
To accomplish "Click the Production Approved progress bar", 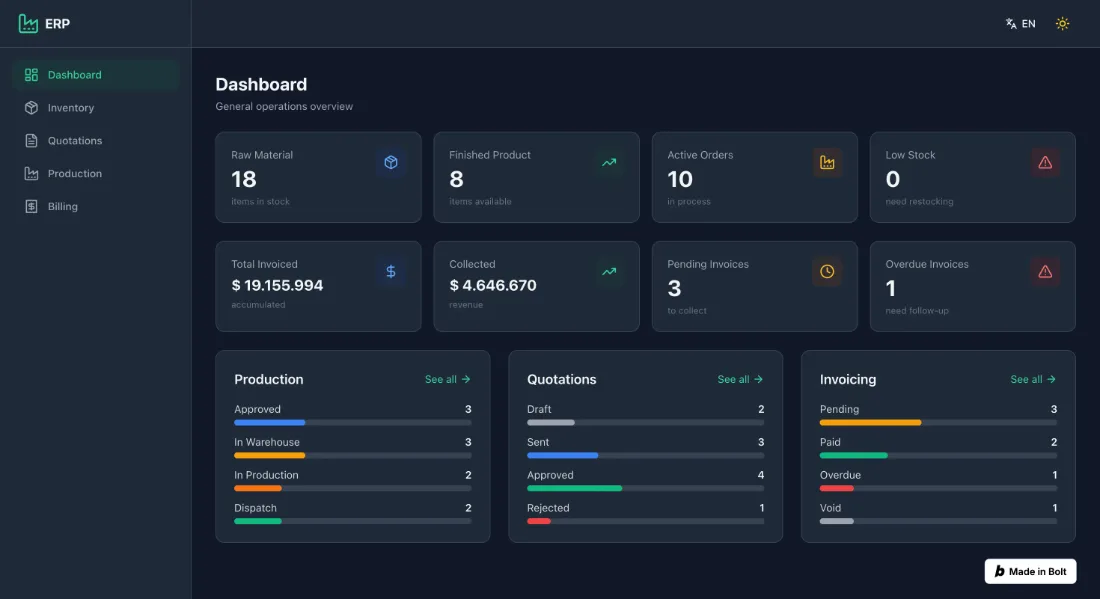I will tap(353, 423).
